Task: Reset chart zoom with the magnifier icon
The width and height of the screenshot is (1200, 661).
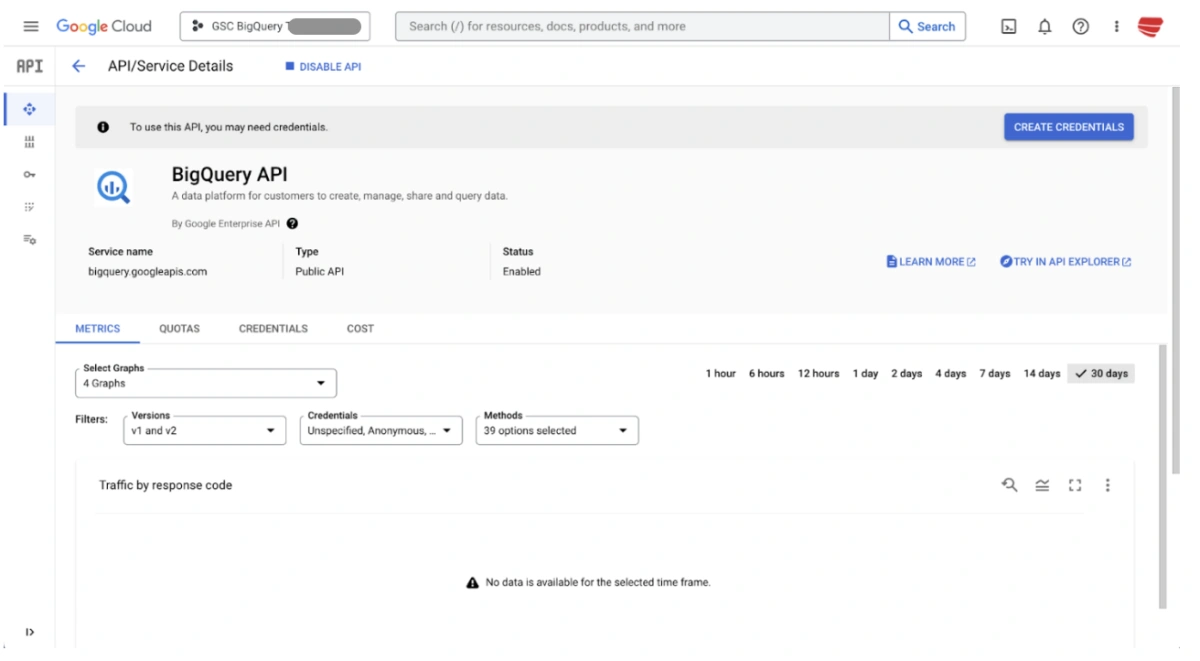Action: 1010,485
